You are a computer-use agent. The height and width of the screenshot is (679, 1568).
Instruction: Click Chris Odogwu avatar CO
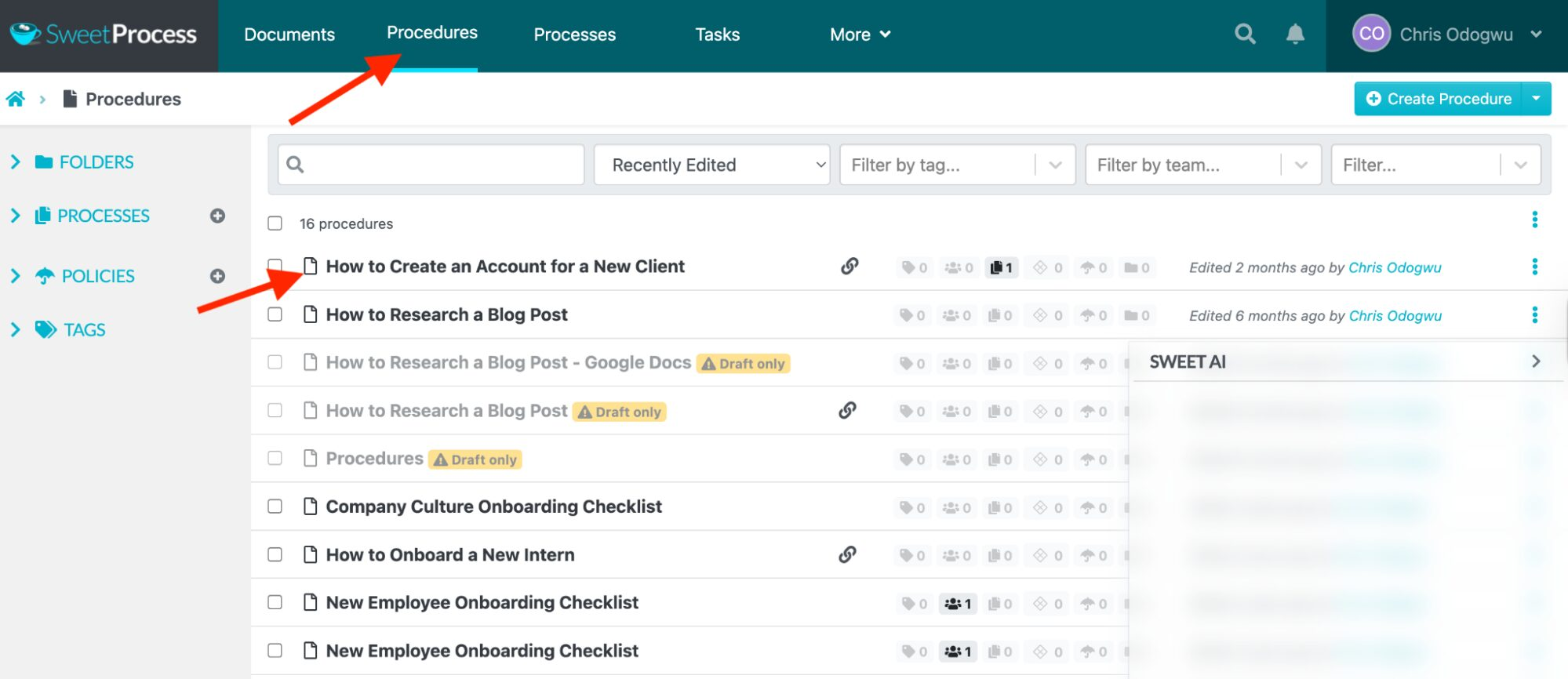coord(1371,34)
